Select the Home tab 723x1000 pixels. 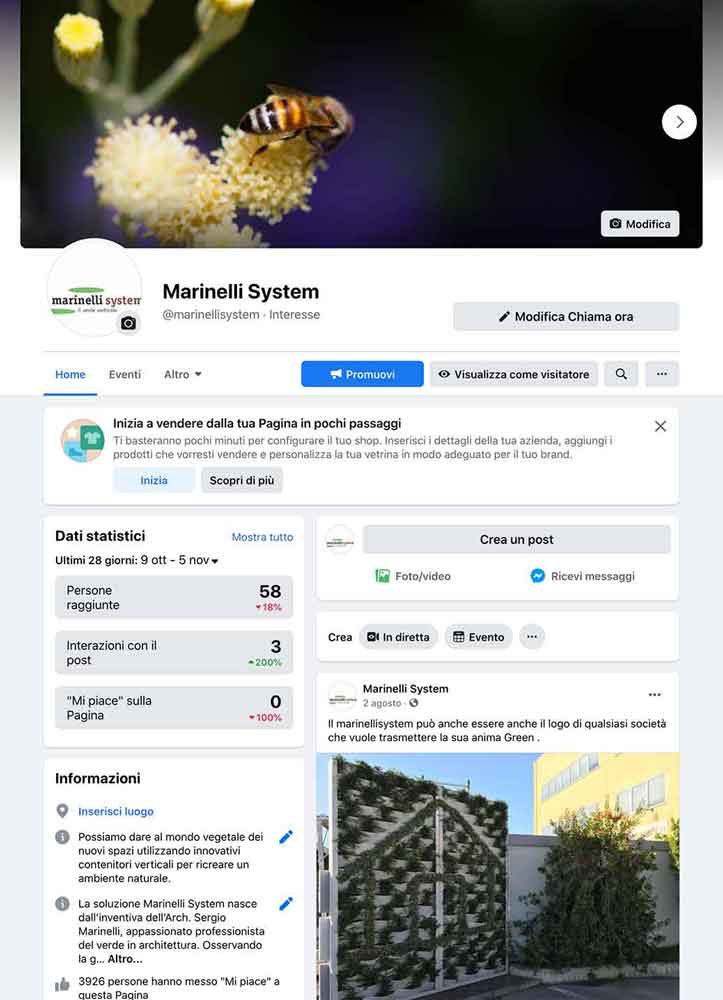(70, 374)
